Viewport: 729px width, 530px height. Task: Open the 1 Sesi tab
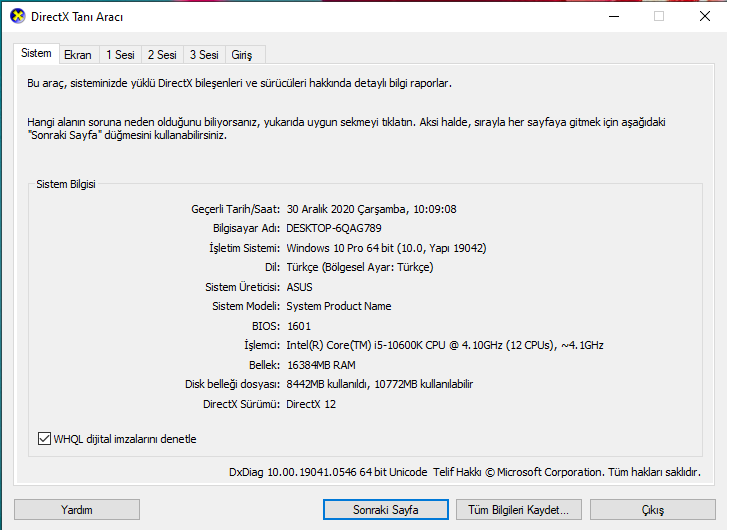click(x=120, y=55)
